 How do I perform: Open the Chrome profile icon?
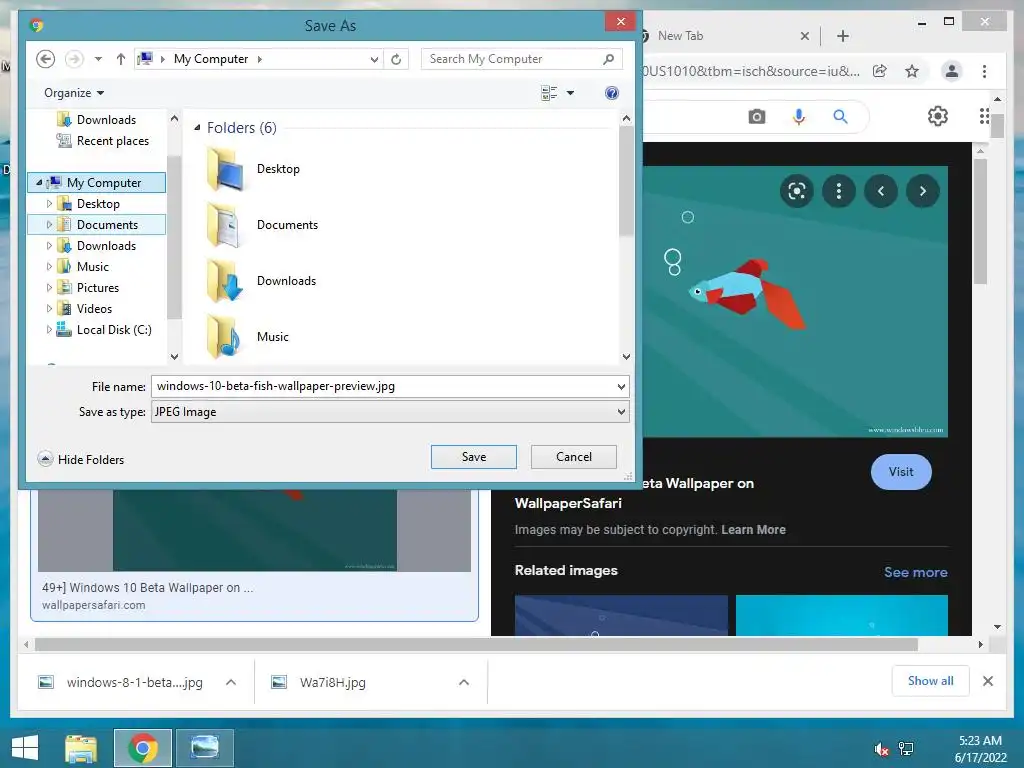(952, 71)
